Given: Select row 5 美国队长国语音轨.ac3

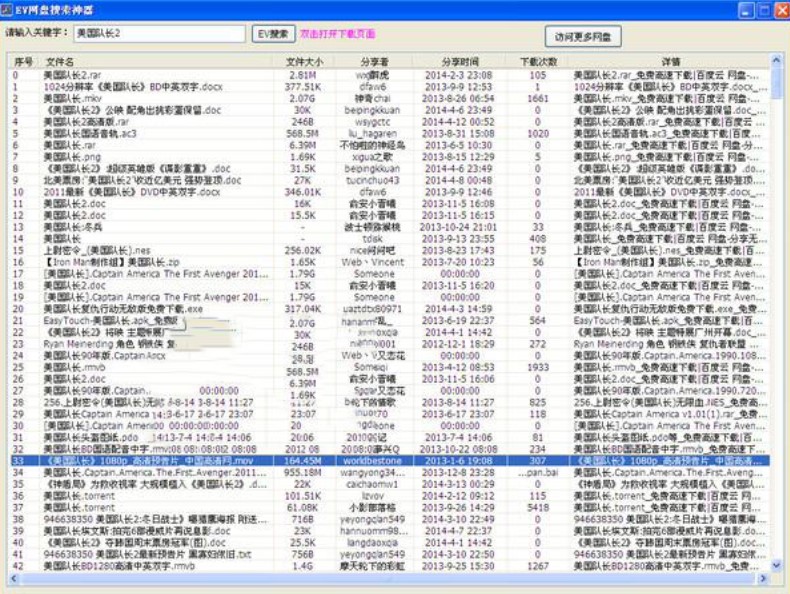Looking at the screenshot, I should click(90, 134).
